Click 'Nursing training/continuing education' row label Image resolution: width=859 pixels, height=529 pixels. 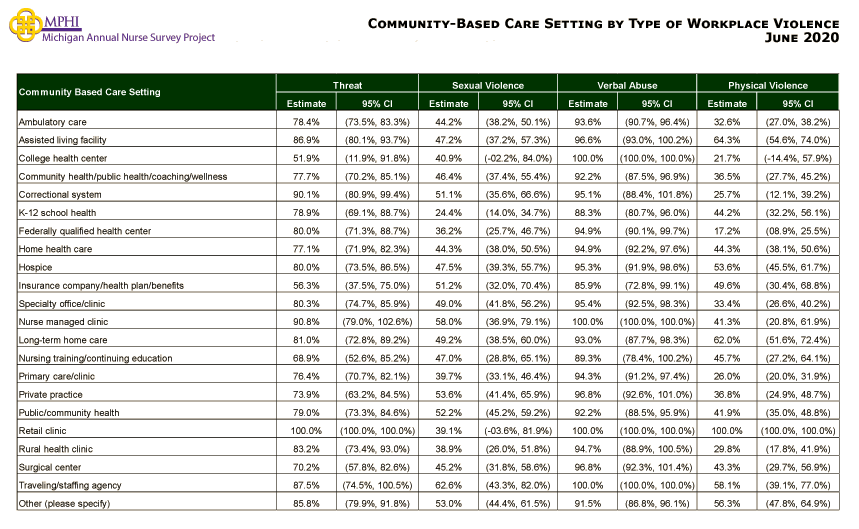[x=95, y=358]
